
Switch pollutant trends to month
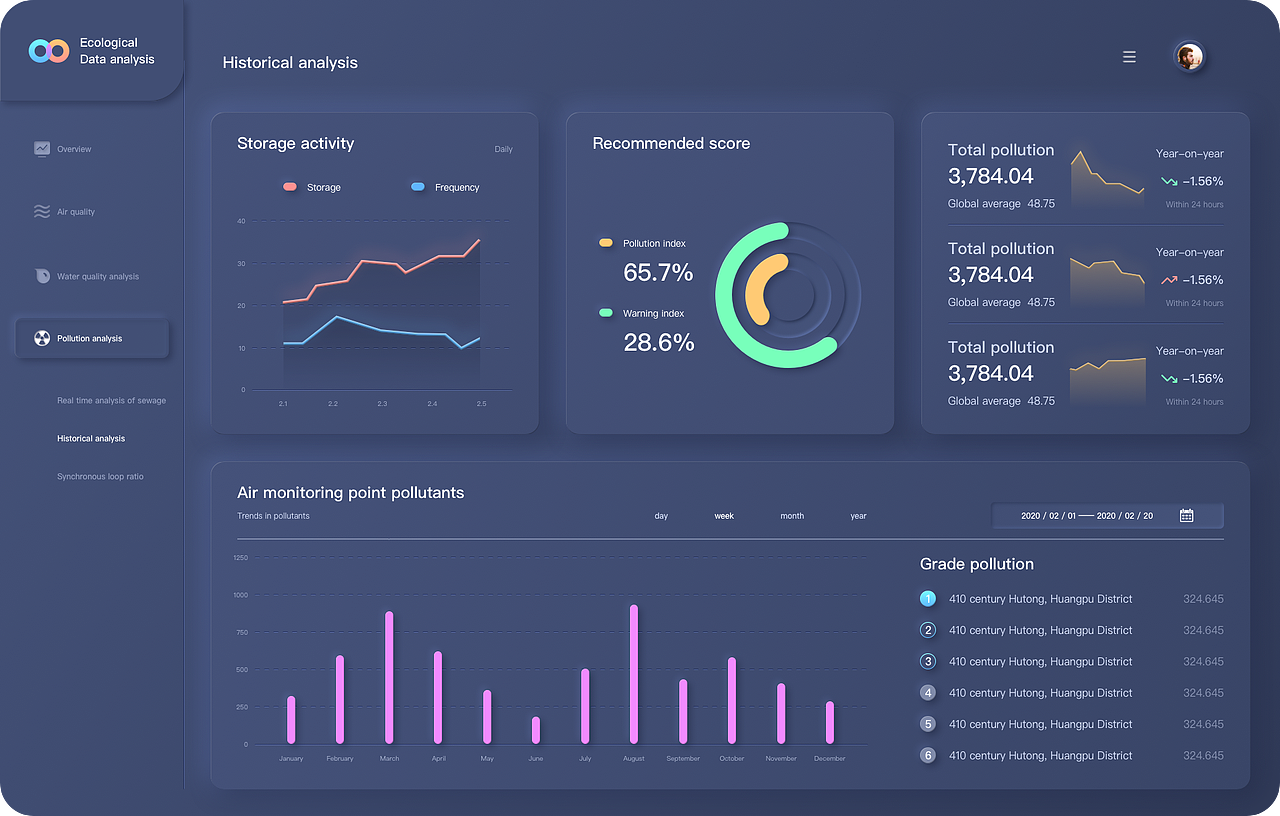pyautogui.click(x=792, y=516)
